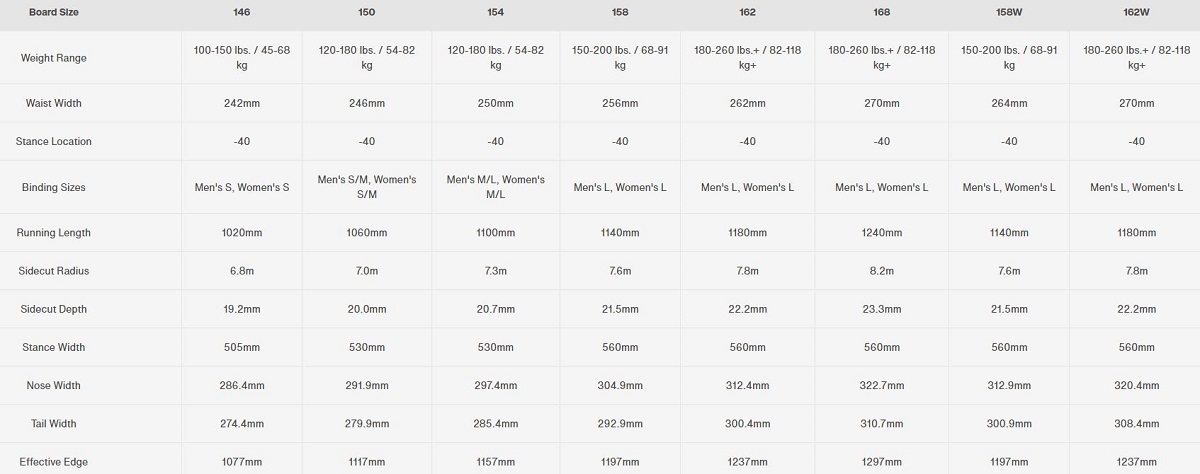Select the 158W column header
The image size is (1200, 474).
tap(1008, 12)
